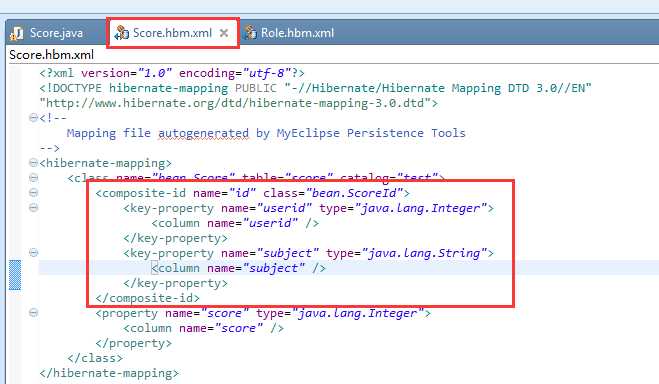659x384 pixels.
Task: Click the closing hibernate-mapping tag
Action: [109, 373]
